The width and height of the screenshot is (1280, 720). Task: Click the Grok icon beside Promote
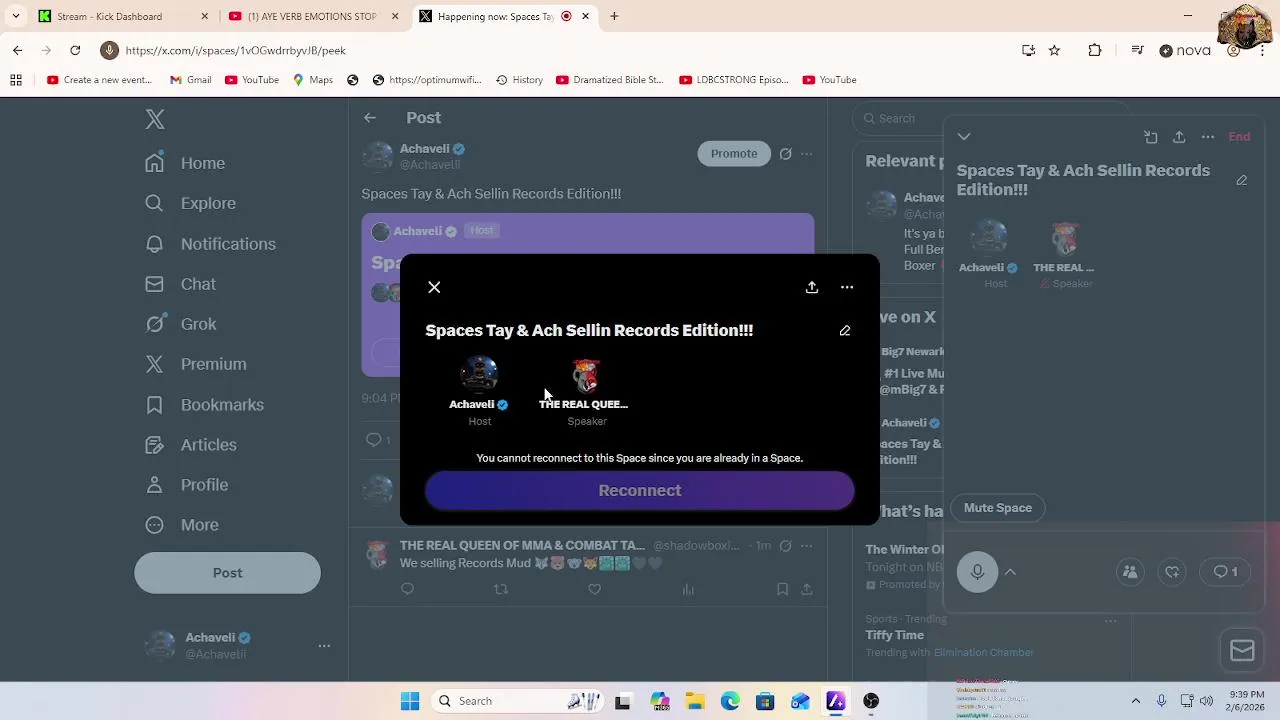(786, 154)
